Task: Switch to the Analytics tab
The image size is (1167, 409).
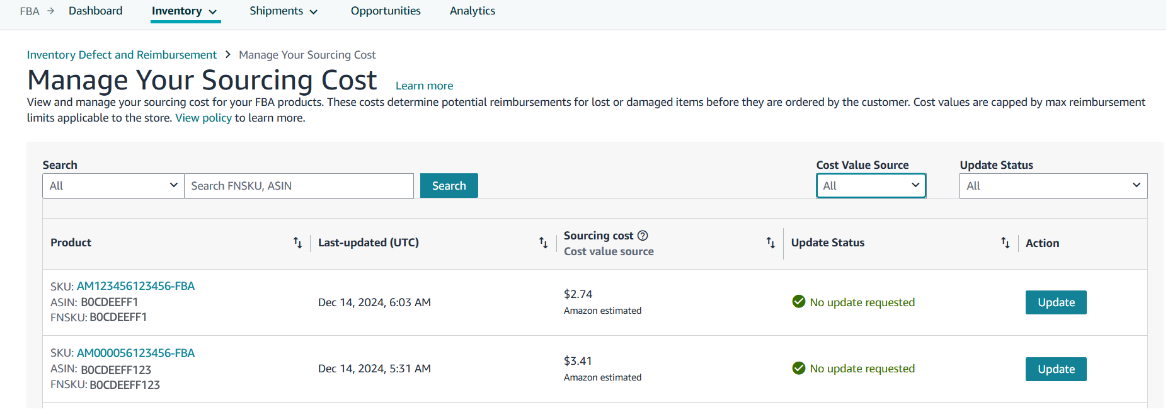Action: click(472, 11)
